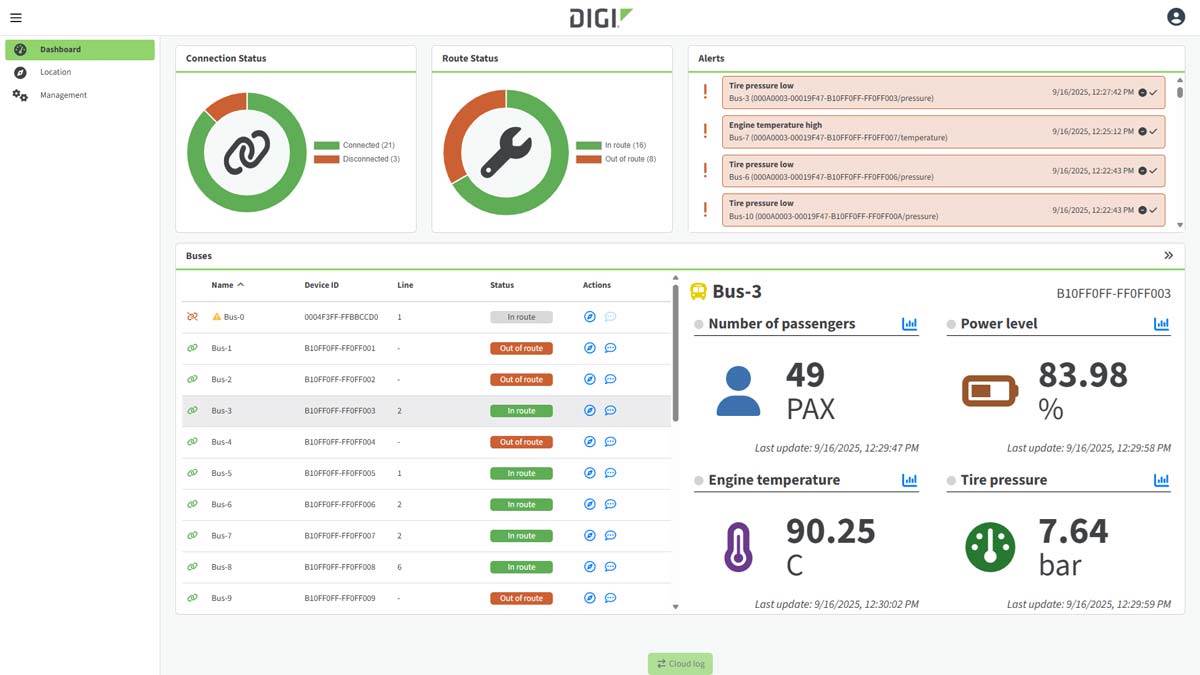This screenshot has height=675, width=1200.
Task: Open the chart icon for Number of passengers
Action: point(909,324)
